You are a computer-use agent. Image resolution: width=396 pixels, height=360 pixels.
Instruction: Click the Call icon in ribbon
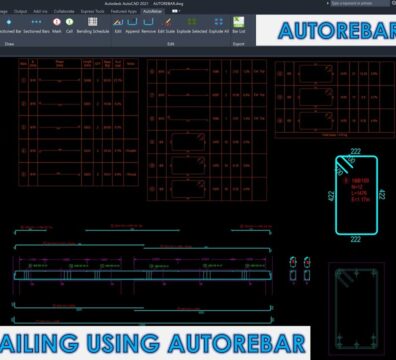coord(69,25)
